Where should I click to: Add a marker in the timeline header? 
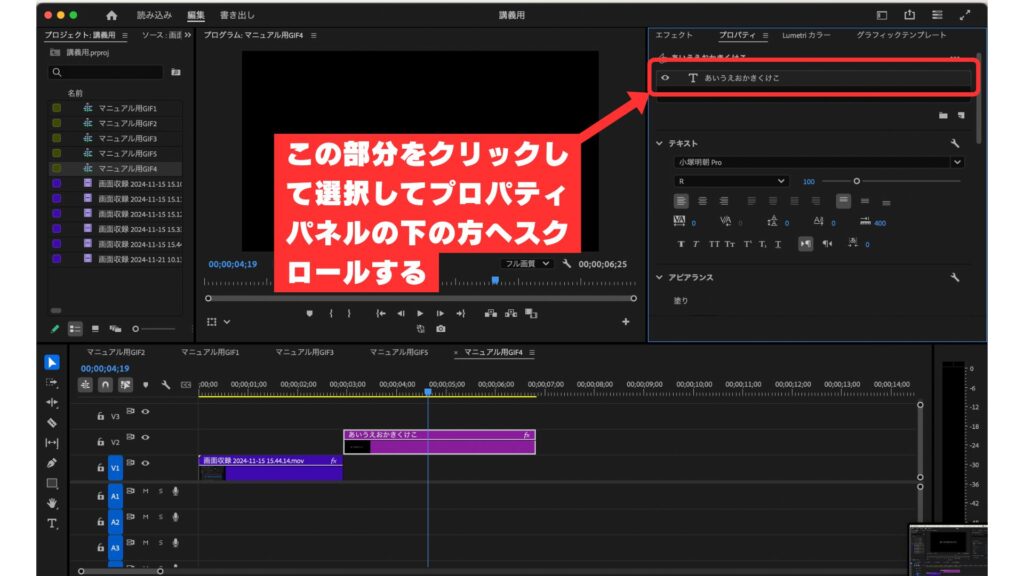coord(146,385)
